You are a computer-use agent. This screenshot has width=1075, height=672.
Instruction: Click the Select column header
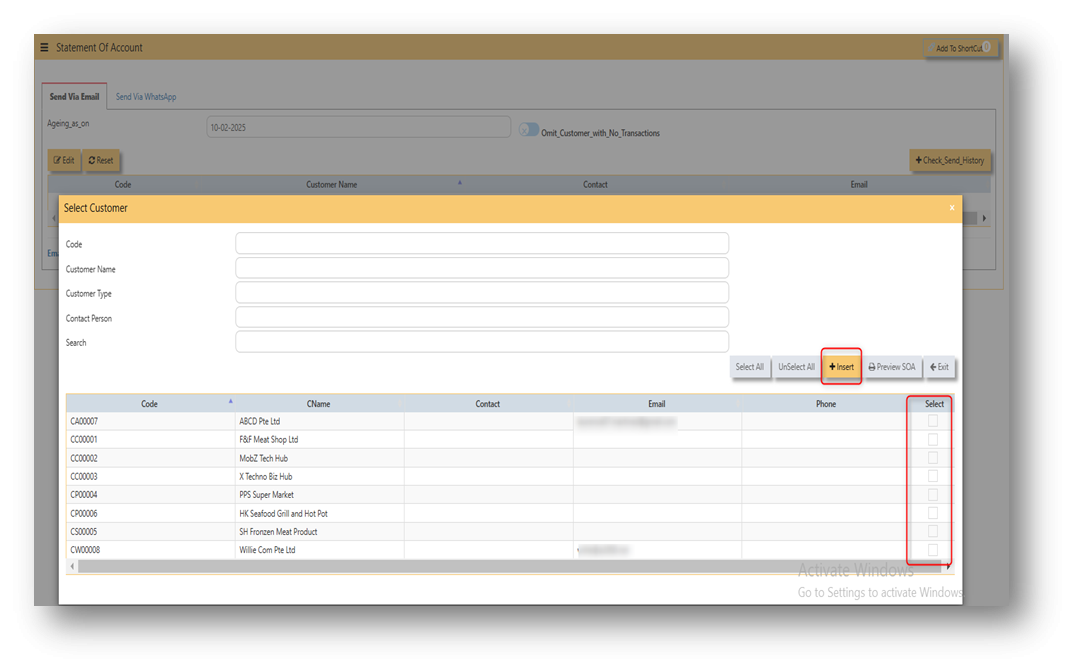point(934,404)
